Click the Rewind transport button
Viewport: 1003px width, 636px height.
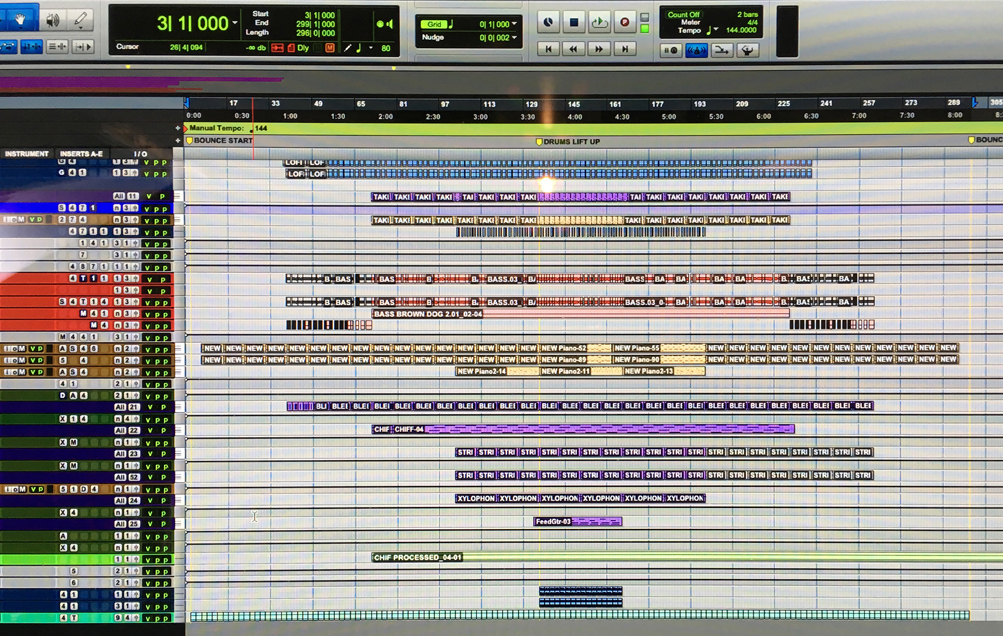(573, 48)
